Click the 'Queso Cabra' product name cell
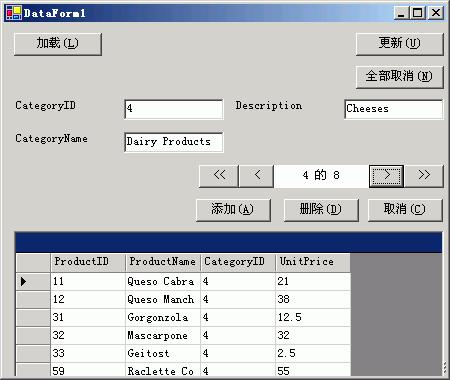 click(163, 282)
